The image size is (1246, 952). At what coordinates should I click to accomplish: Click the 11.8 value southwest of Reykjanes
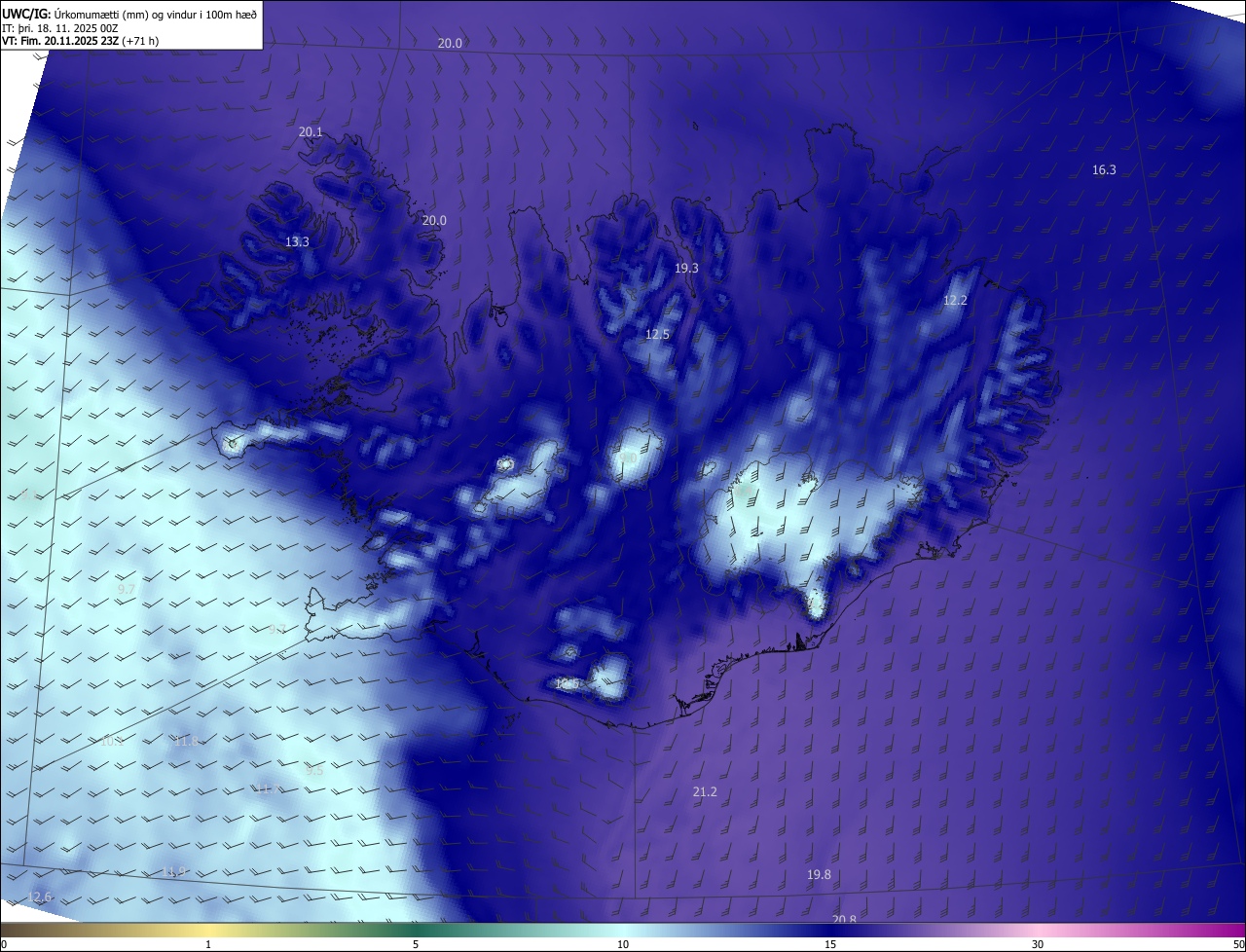(185, 742)
